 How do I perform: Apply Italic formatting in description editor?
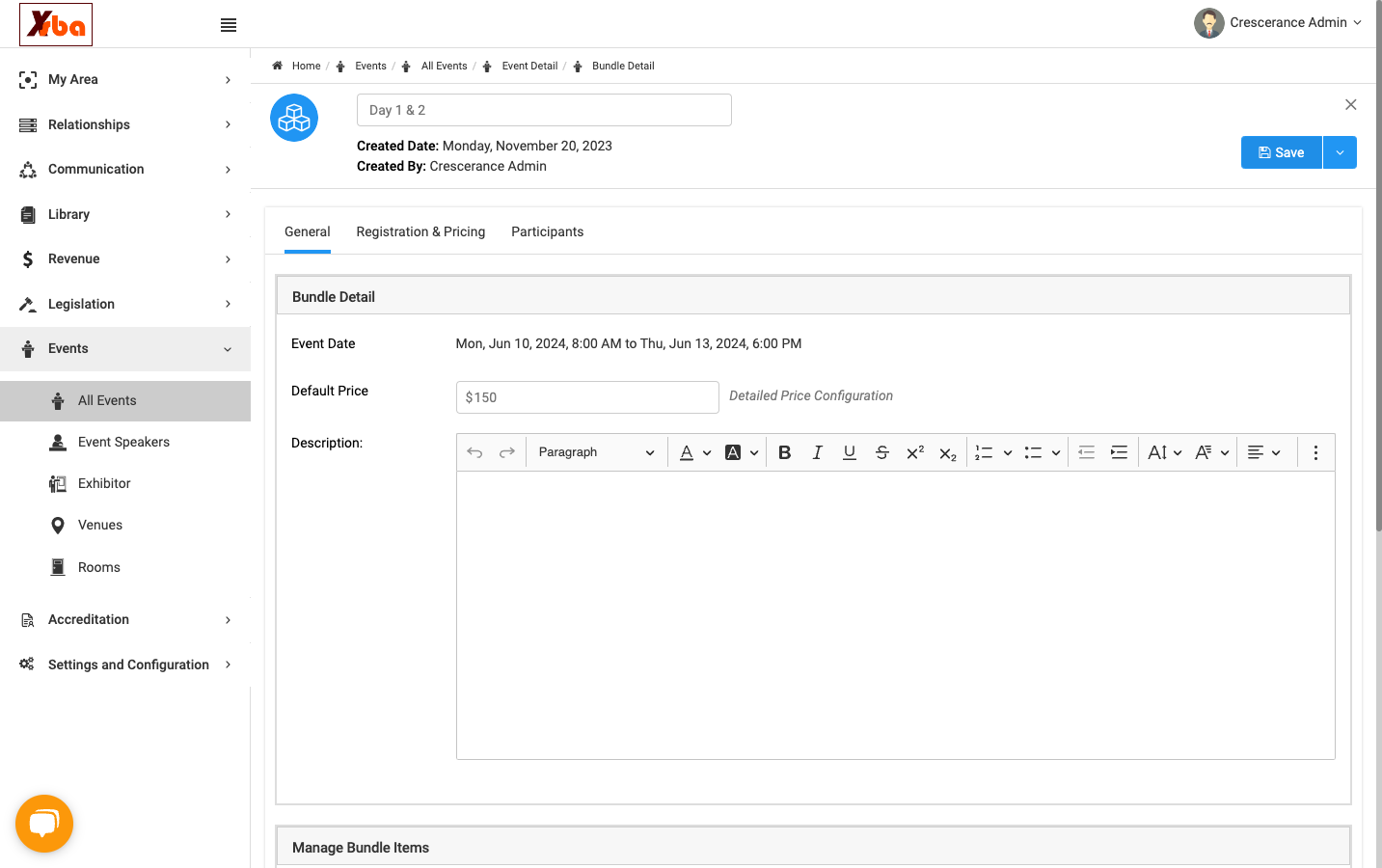pos(817,452)
